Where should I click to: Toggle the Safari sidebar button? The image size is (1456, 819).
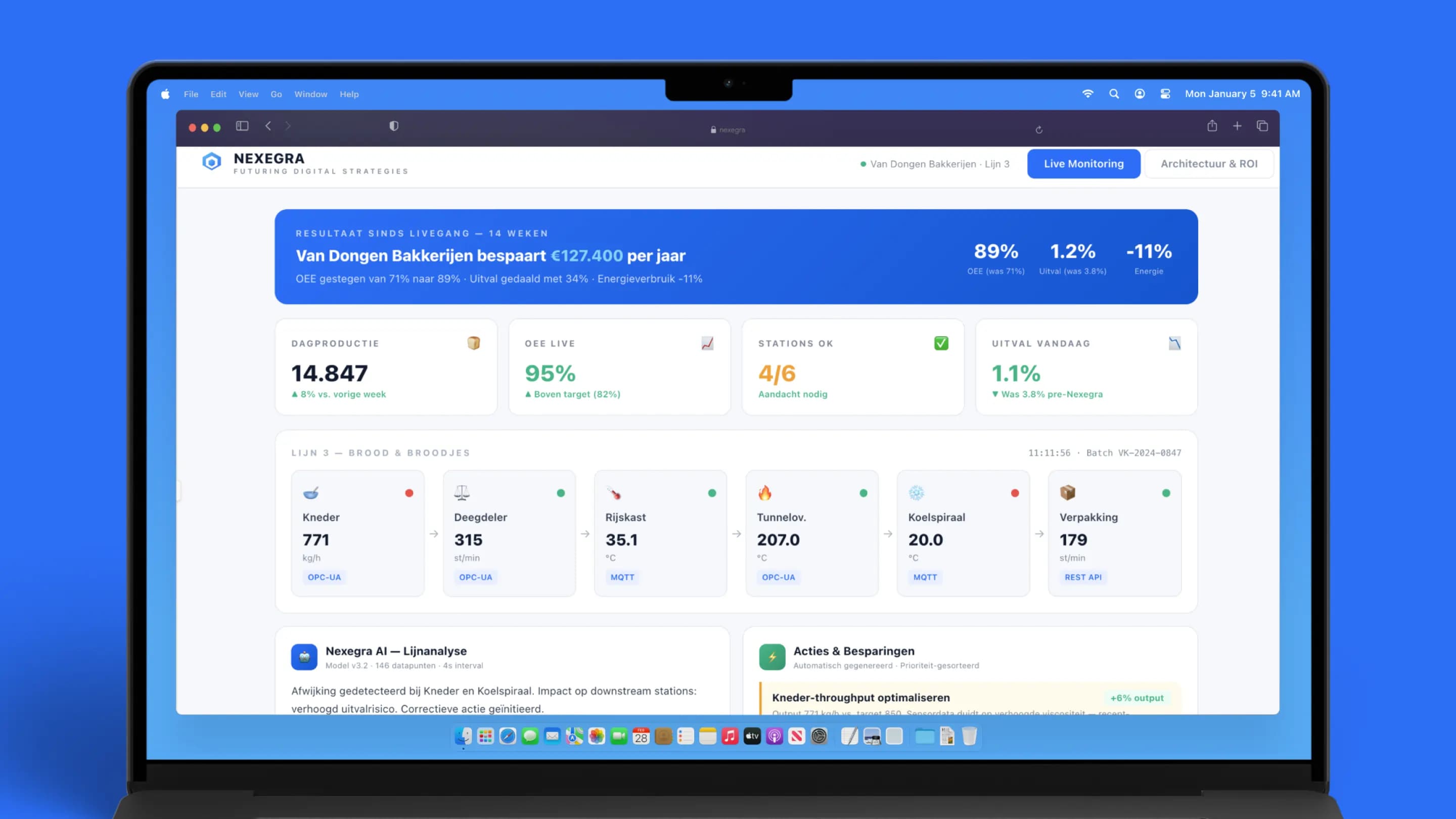click(x=242, y=126)
